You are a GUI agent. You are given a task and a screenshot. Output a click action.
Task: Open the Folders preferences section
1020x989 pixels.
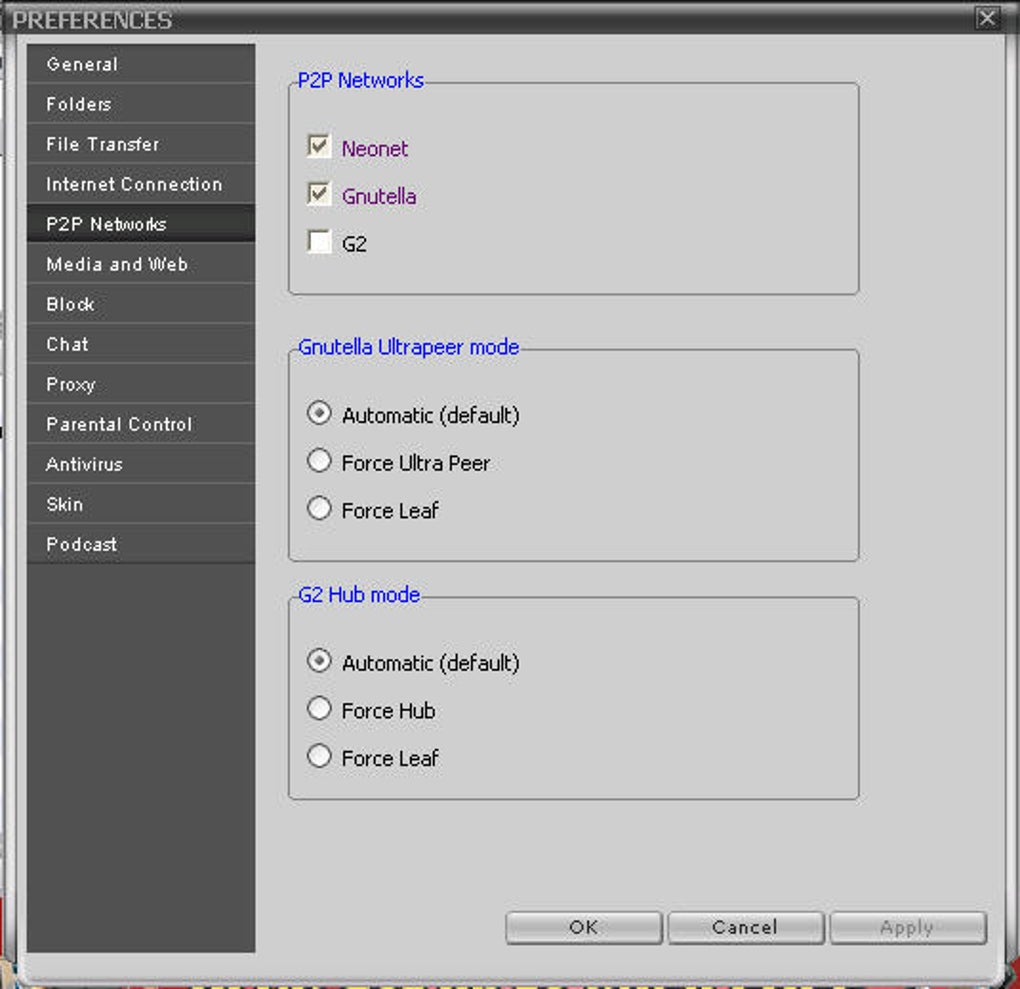[141, 103]
